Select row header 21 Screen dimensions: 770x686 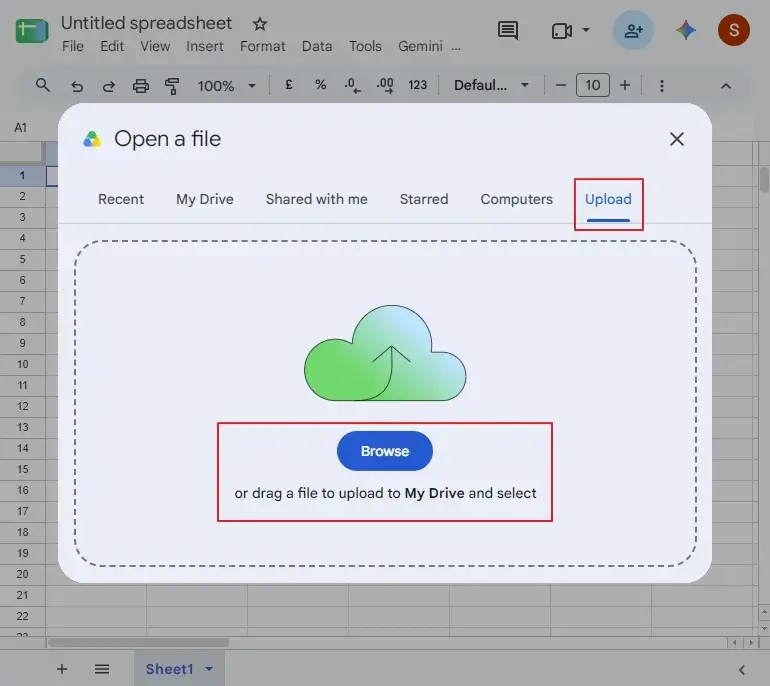click(x=23, y=595)
